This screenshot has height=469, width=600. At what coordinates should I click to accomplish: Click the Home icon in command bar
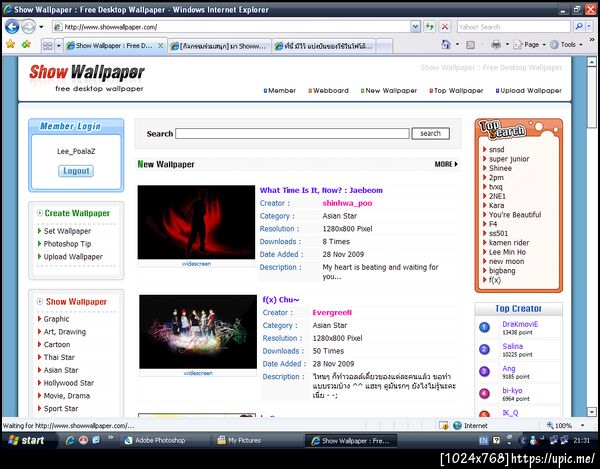pos(446,44)
